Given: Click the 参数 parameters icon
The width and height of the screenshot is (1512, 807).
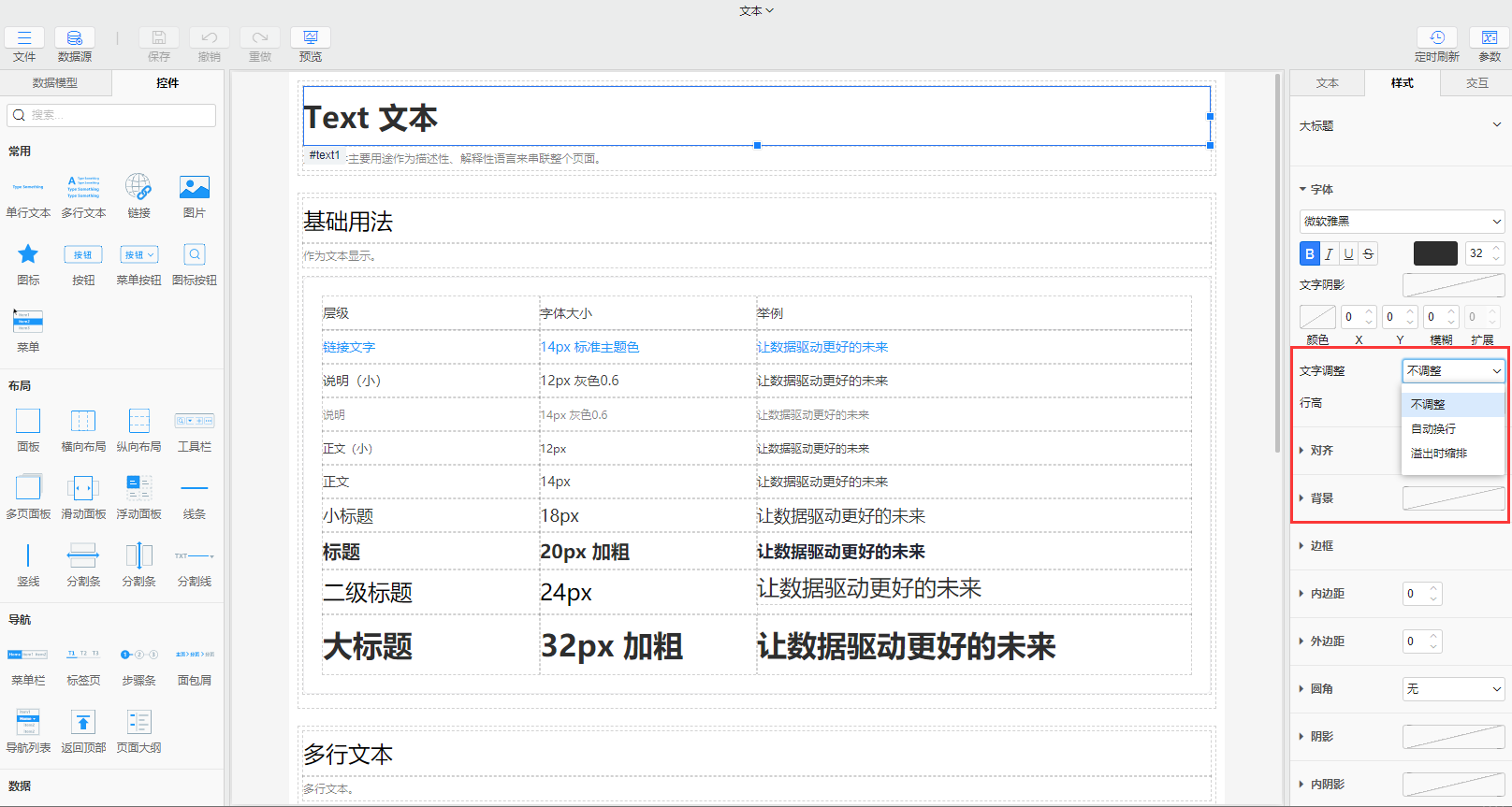Looking at the screenshot, I should click(1489, 38).
